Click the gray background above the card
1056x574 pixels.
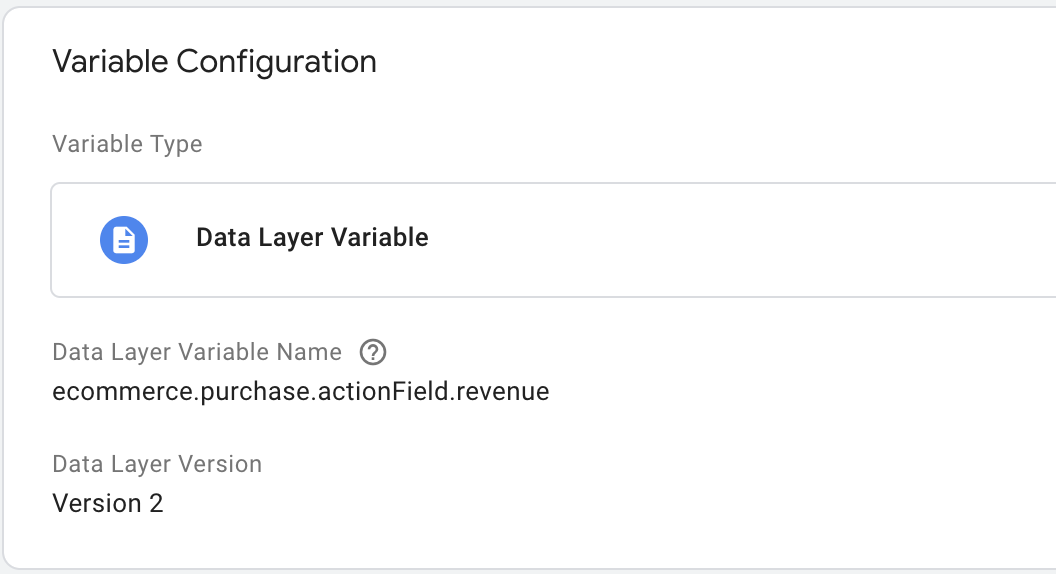click(x=528, y=3)
